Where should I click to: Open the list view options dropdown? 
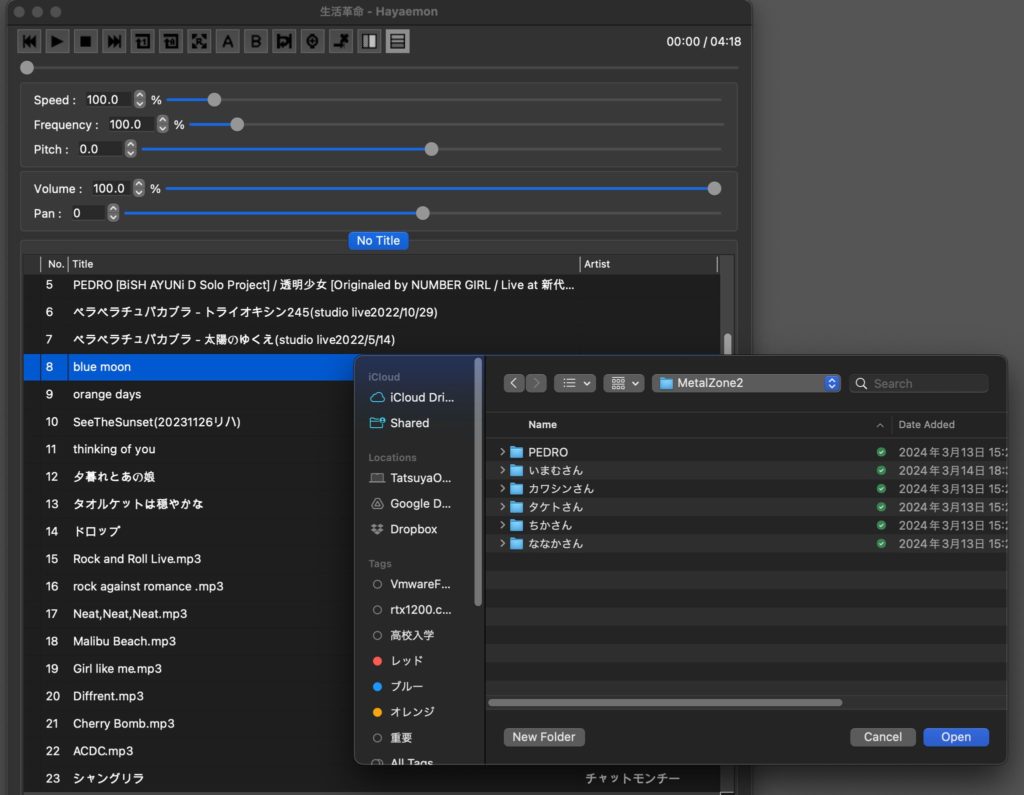[574, 383]
